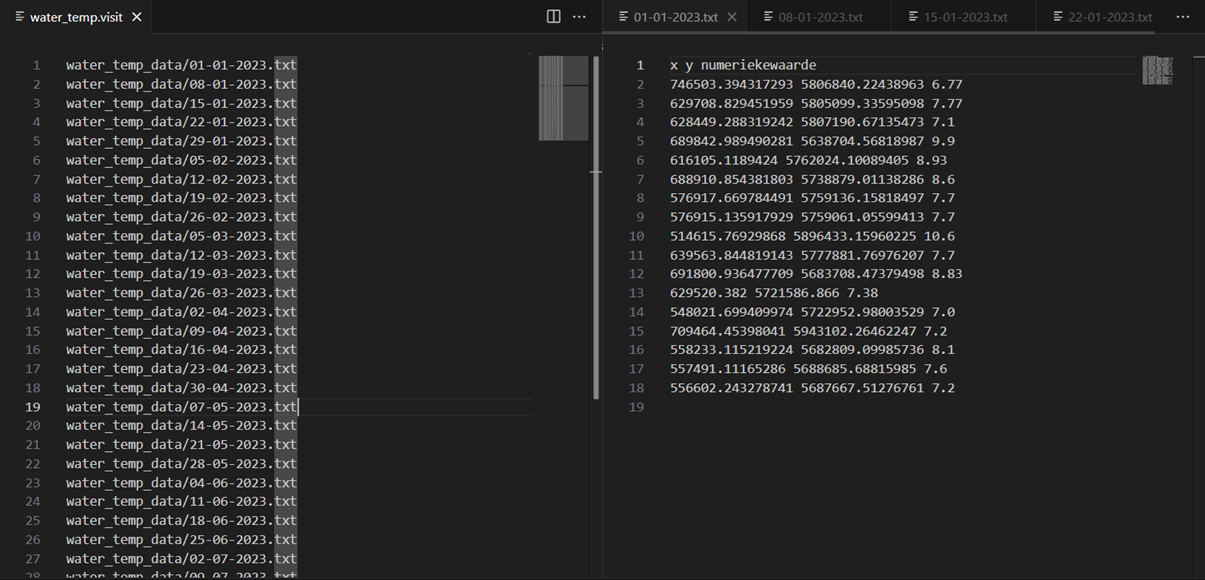Click data row starting with 709464.45398041

808,331
